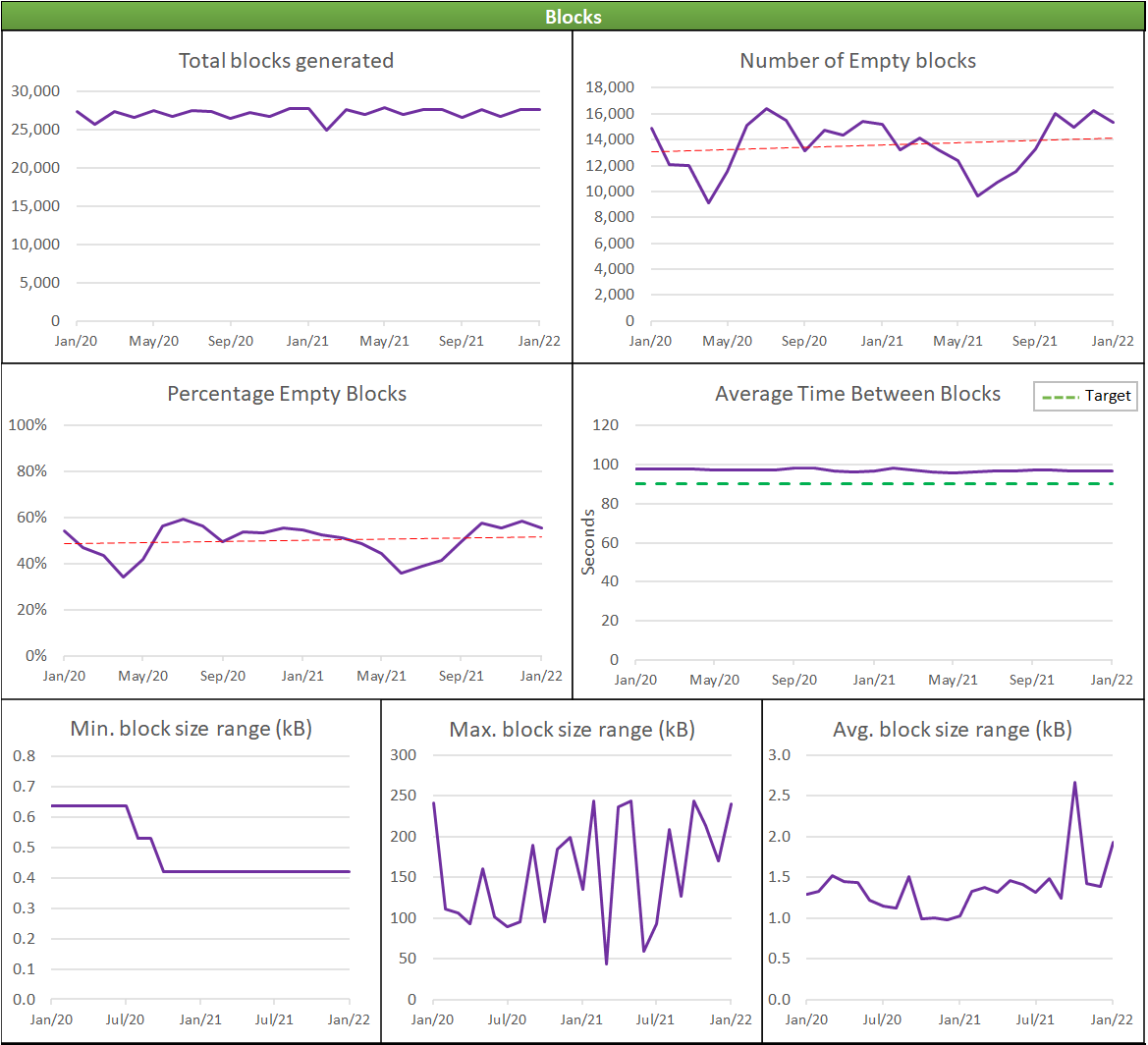1148x1045 pixels.
Task: Click May/21 under Average Time Between Blocks chart
Action: click(x=953, y=680)
